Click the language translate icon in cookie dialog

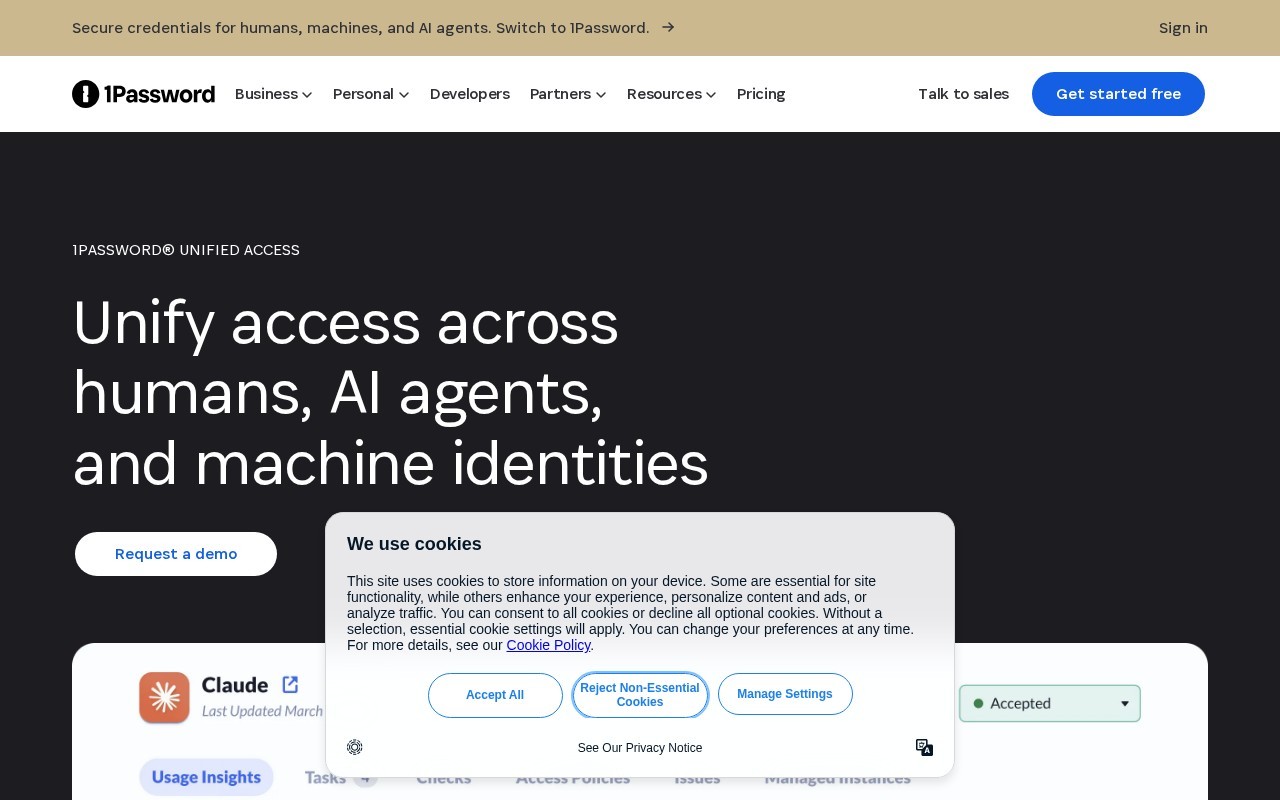tap(924, 747)
